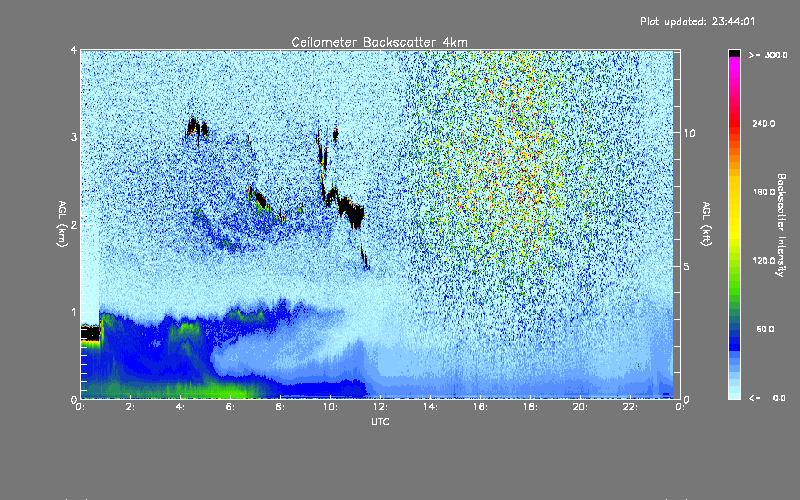Viewport: 800px width, 500px height.
Task: Click the left 'AGL (km)' axis label
Action: (x=62, y=224)
